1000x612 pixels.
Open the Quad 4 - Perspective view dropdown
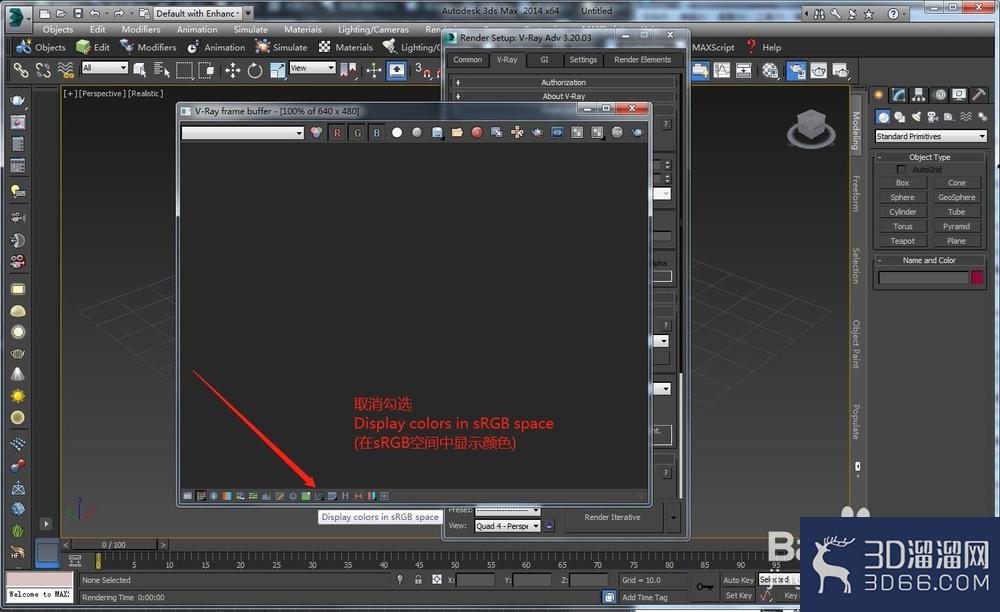click(508, 526)
